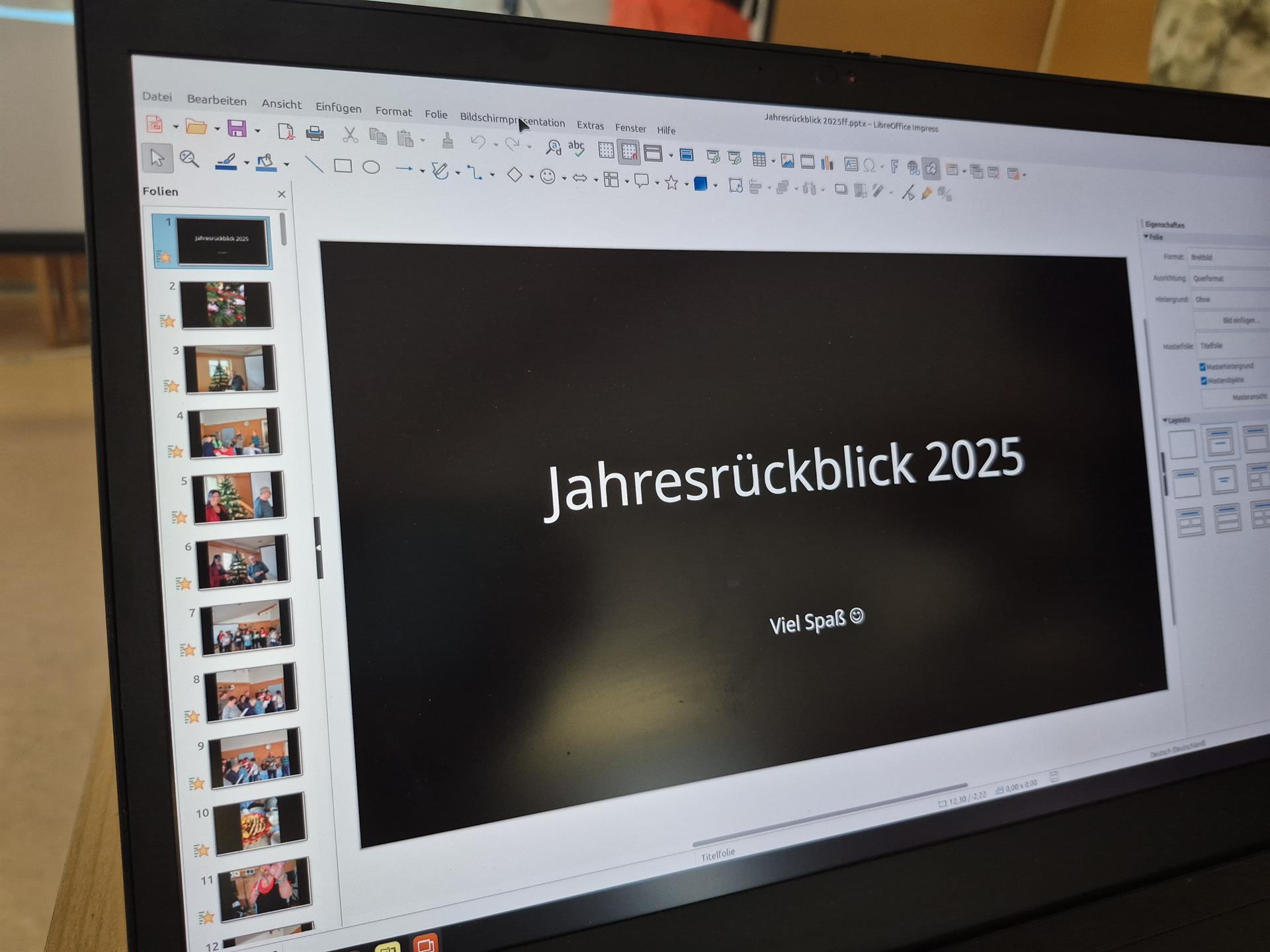1270x952 pixels.
Task: Click the spellcheck abc icon
Action: point(577,148)
